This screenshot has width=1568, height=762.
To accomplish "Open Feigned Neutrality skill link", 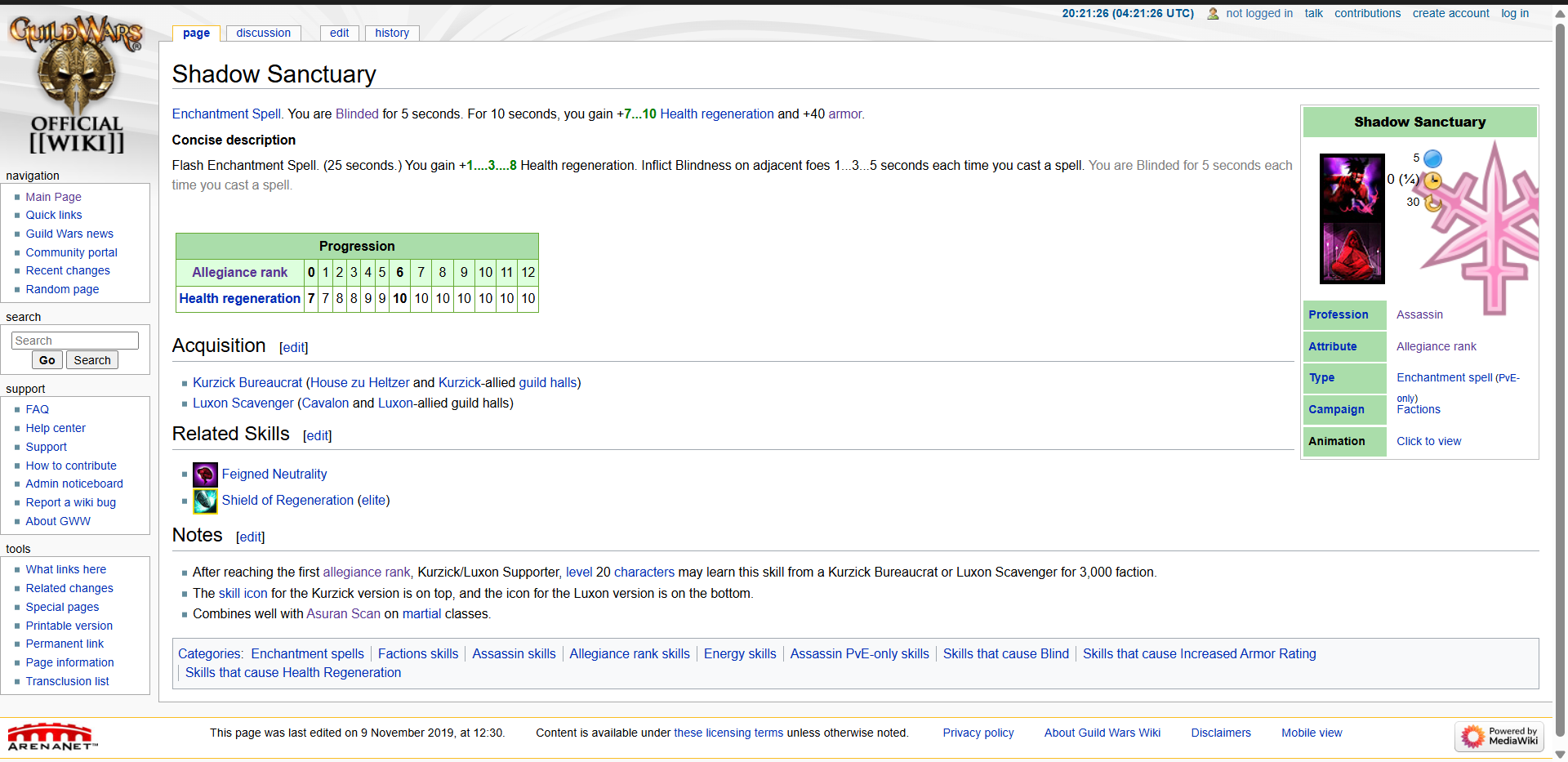I will tap(274, 475).
